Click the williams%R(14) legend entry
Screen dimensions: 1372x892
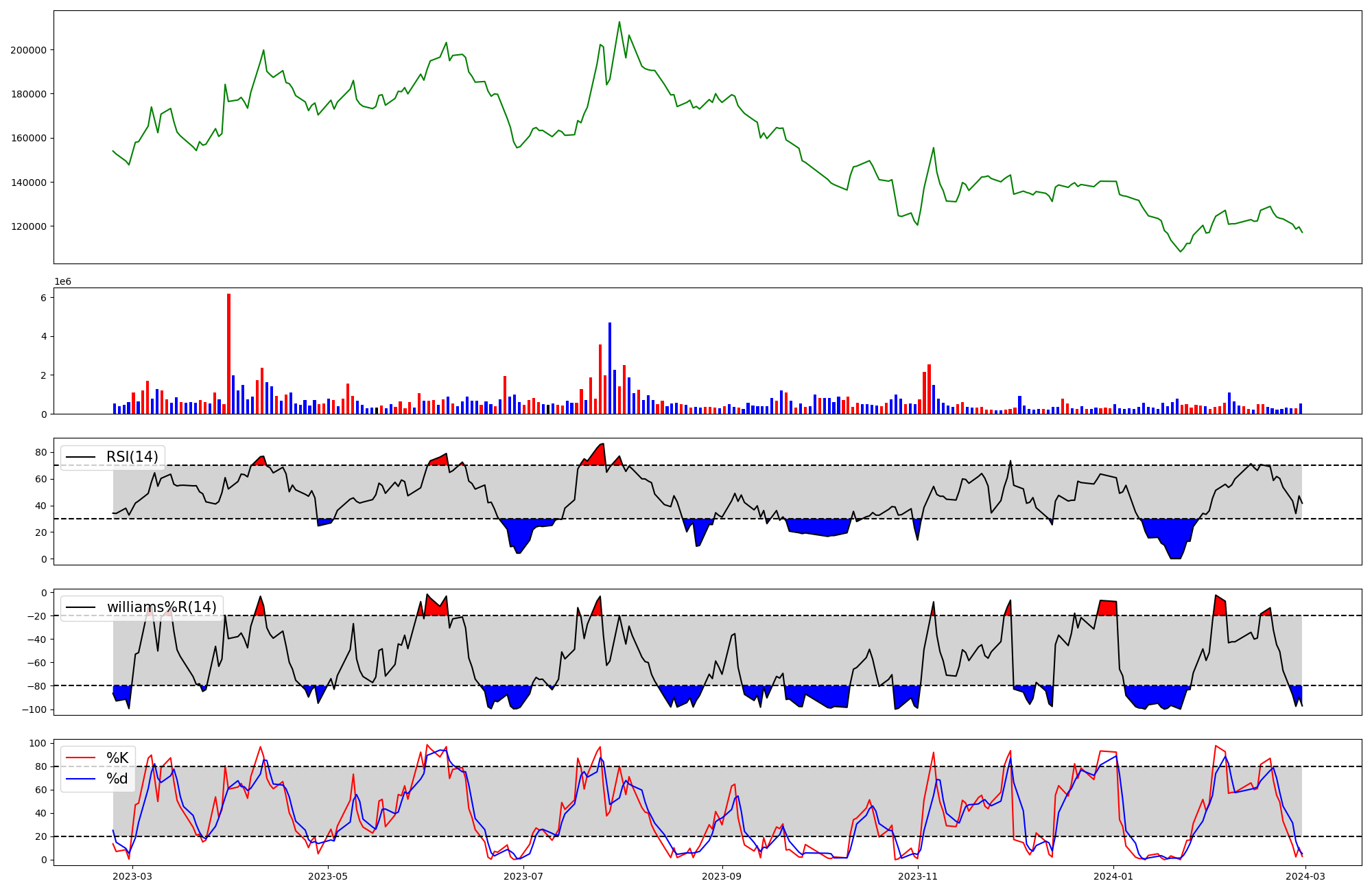pos(161,607)
